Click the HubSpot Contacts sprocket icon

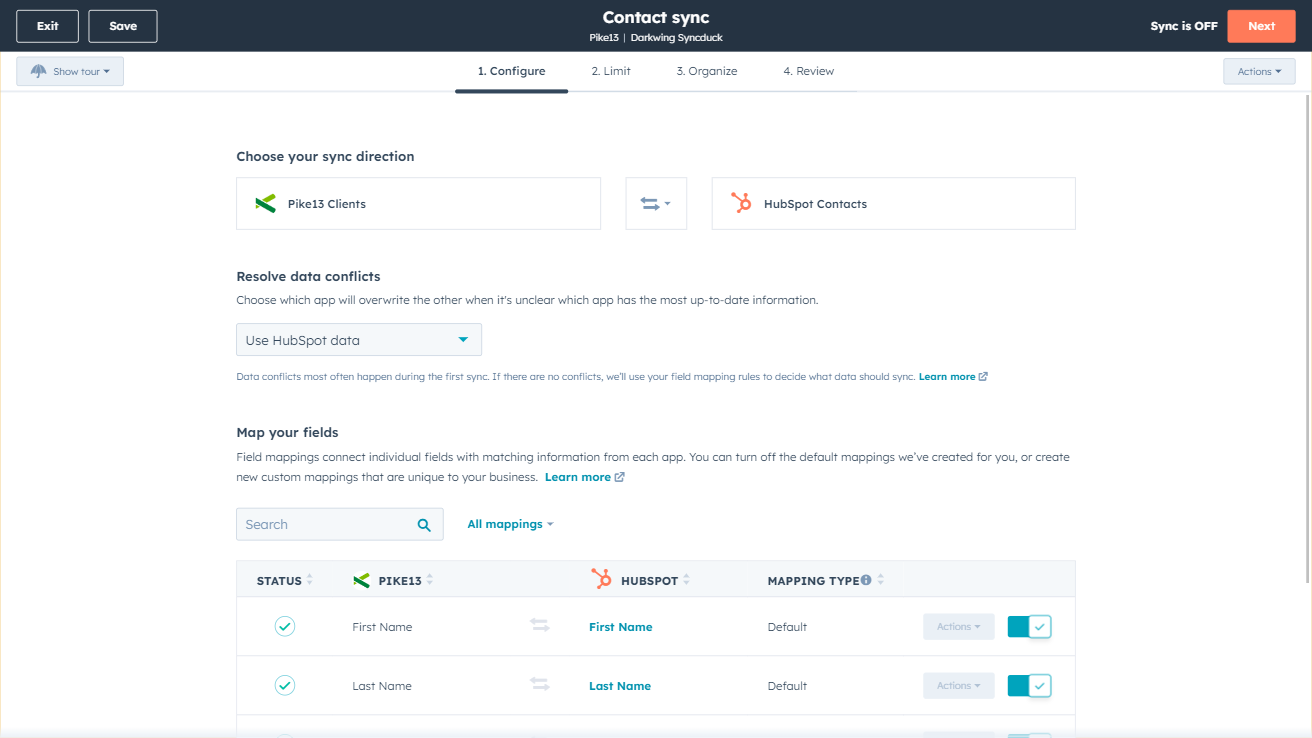(741, 204)
